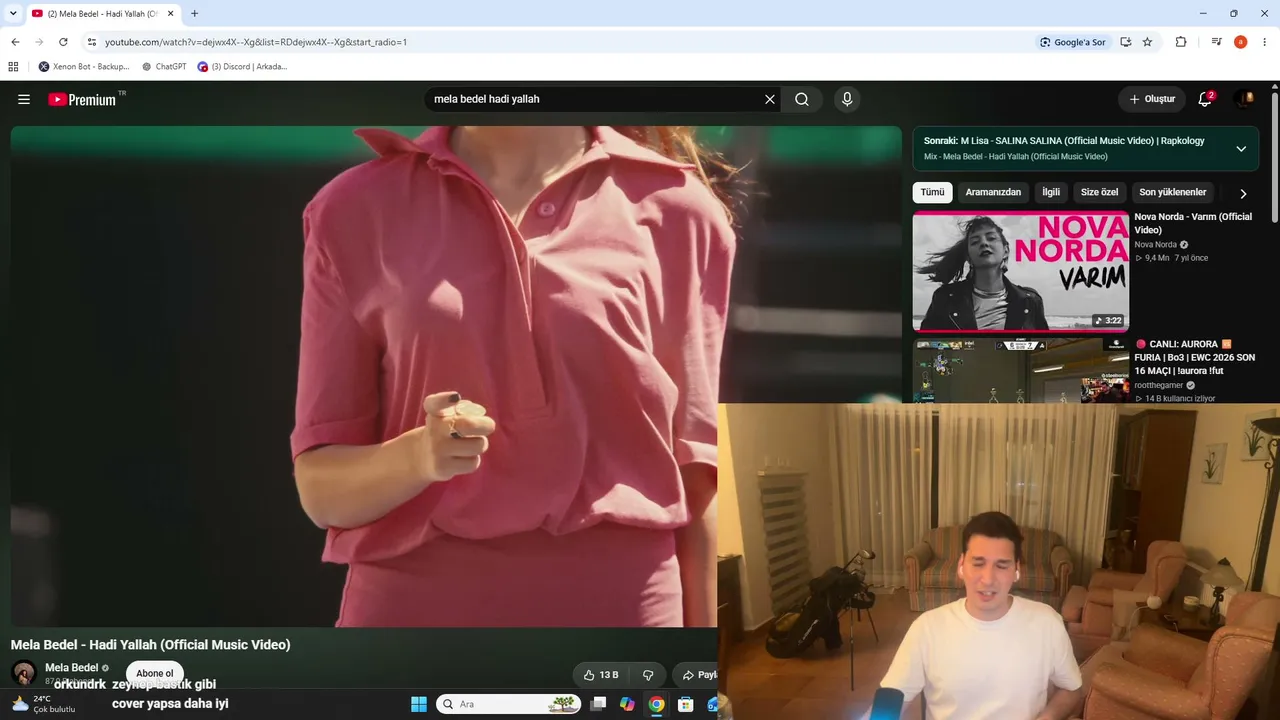Open the Discord bookmark
Viewport: 1280px width, 720px height.
pyautogui.click(x=242, y=67)
